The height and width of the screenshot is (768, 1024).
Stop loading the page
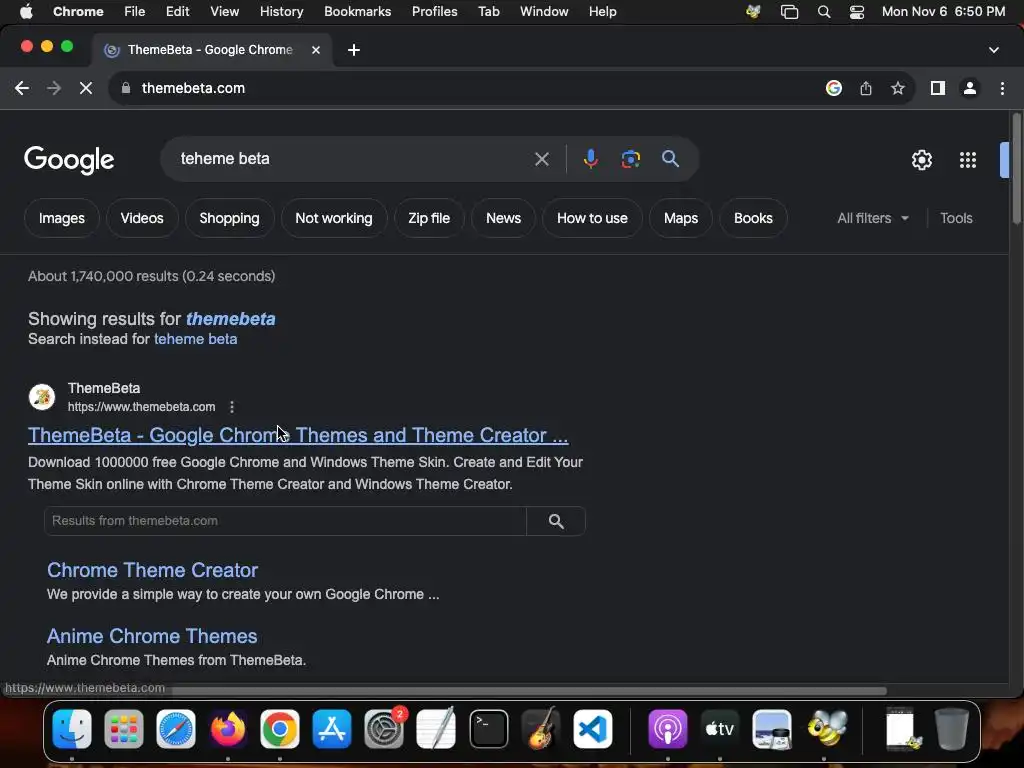[86, 88]
